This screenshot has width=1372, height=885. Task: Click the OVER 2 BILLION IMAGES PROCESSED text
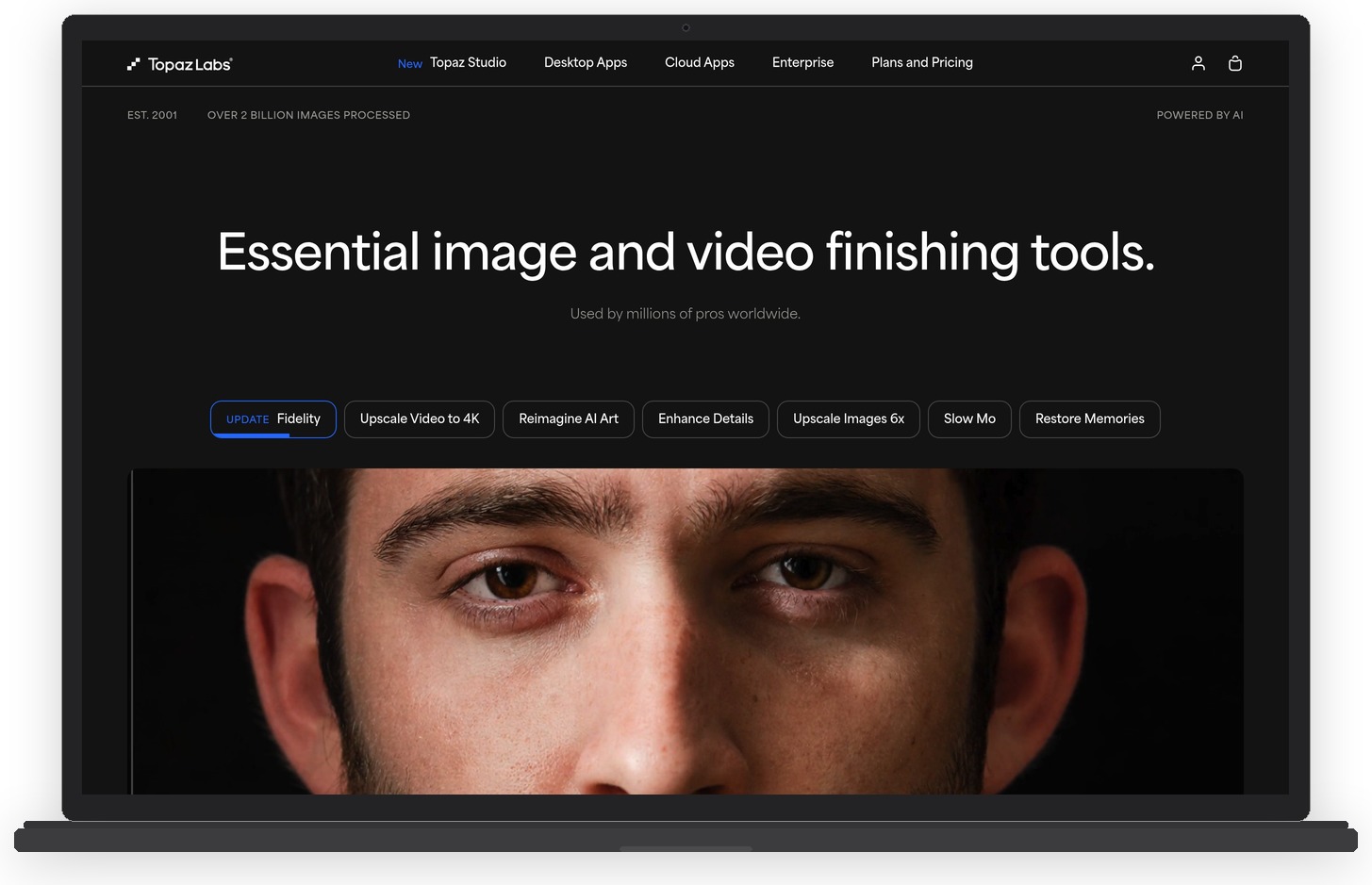[x=308, y=114]
